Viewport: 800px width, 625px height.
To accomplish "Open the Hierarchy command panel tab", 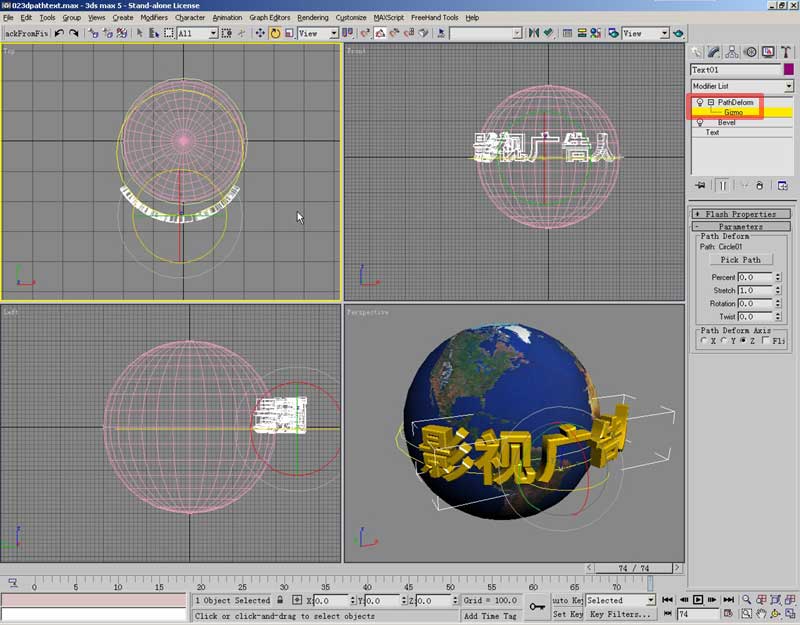I will 732,52.
